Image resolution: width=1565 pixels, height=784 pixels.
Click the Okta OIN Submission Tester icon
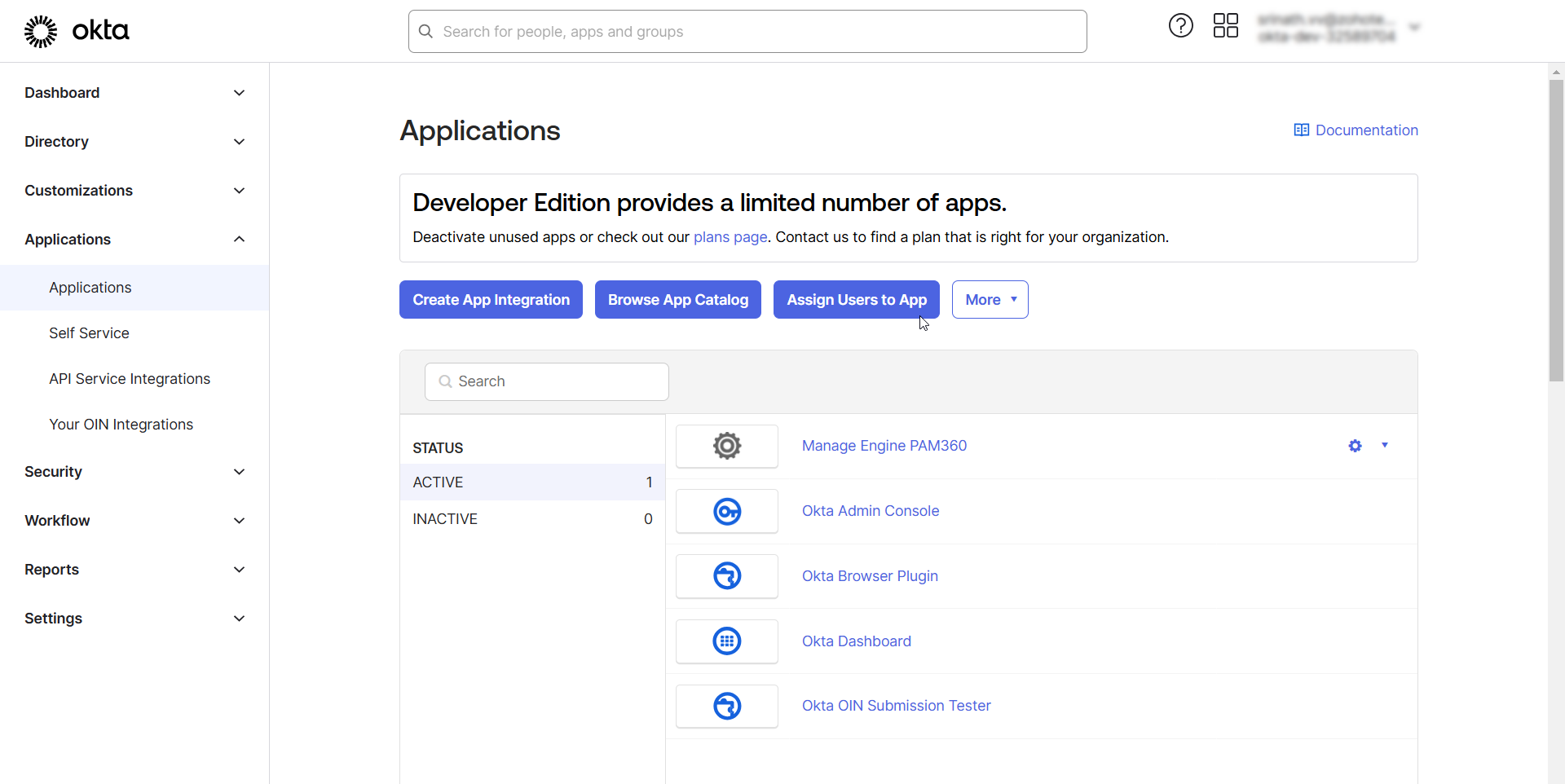(x=726, y=706)
